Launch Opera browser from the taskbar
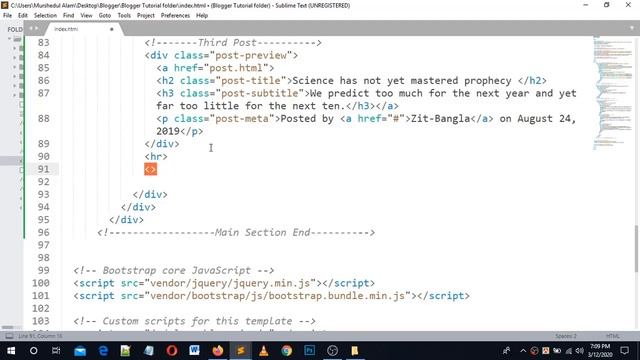This screenshot has height=360, width=640. pos(172,351)
